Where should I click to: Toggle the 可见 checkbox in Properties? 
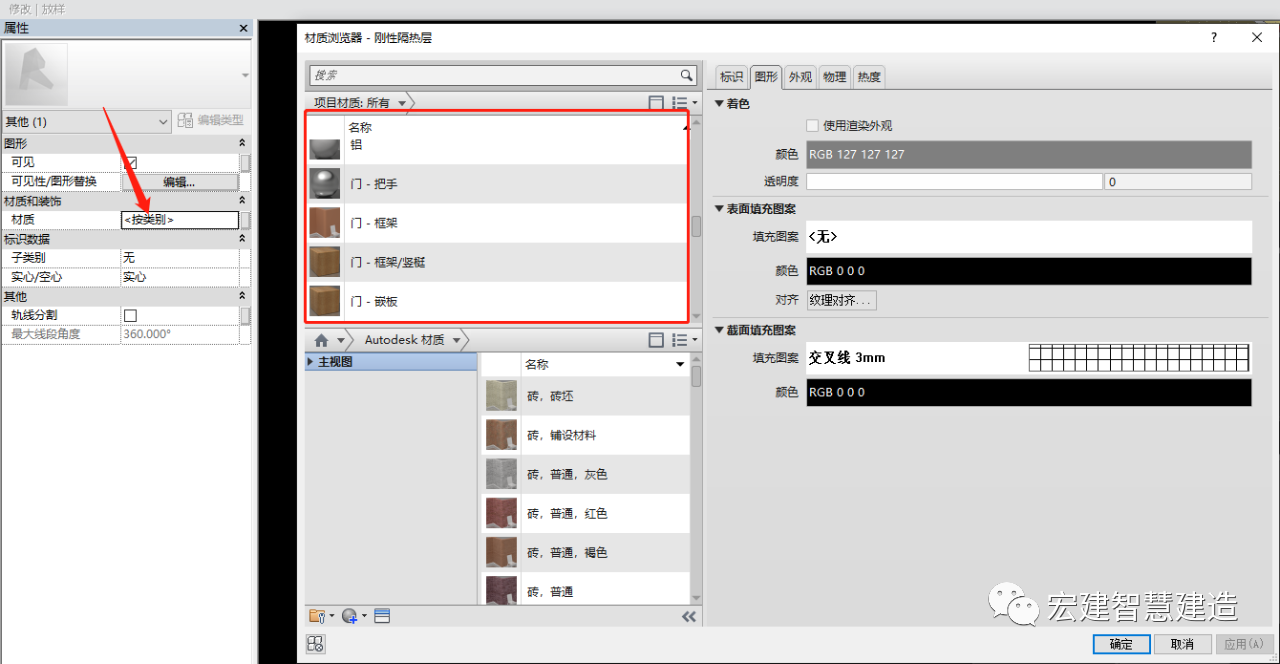click(x=130, y=162)
